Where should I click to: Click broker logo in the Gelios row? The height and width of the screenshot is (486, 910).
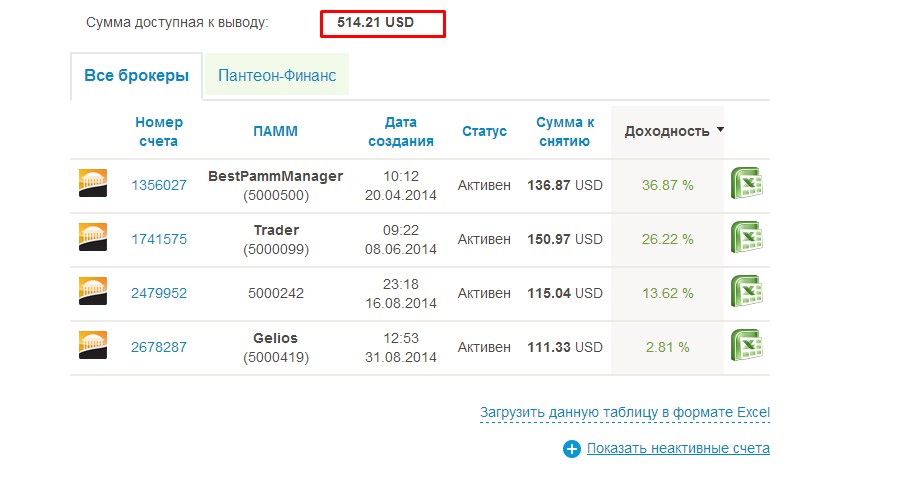[93, 346]
